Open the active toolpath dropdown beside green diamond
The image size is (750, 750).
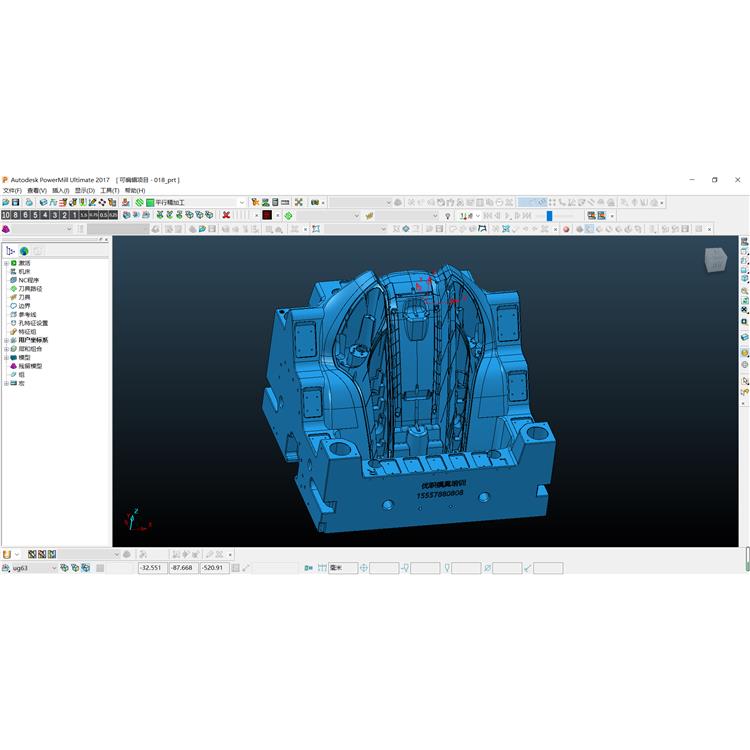click(356, 216)
